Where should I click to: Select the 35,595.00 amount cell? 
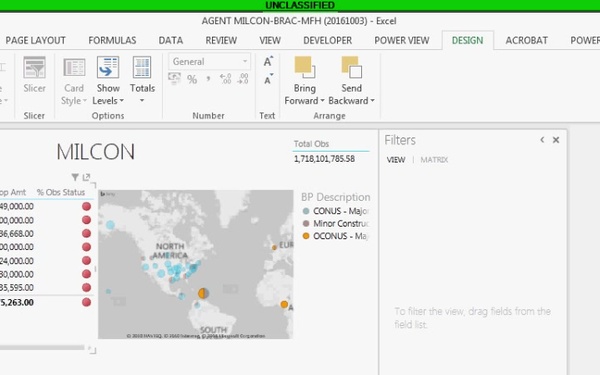point(17,287)
